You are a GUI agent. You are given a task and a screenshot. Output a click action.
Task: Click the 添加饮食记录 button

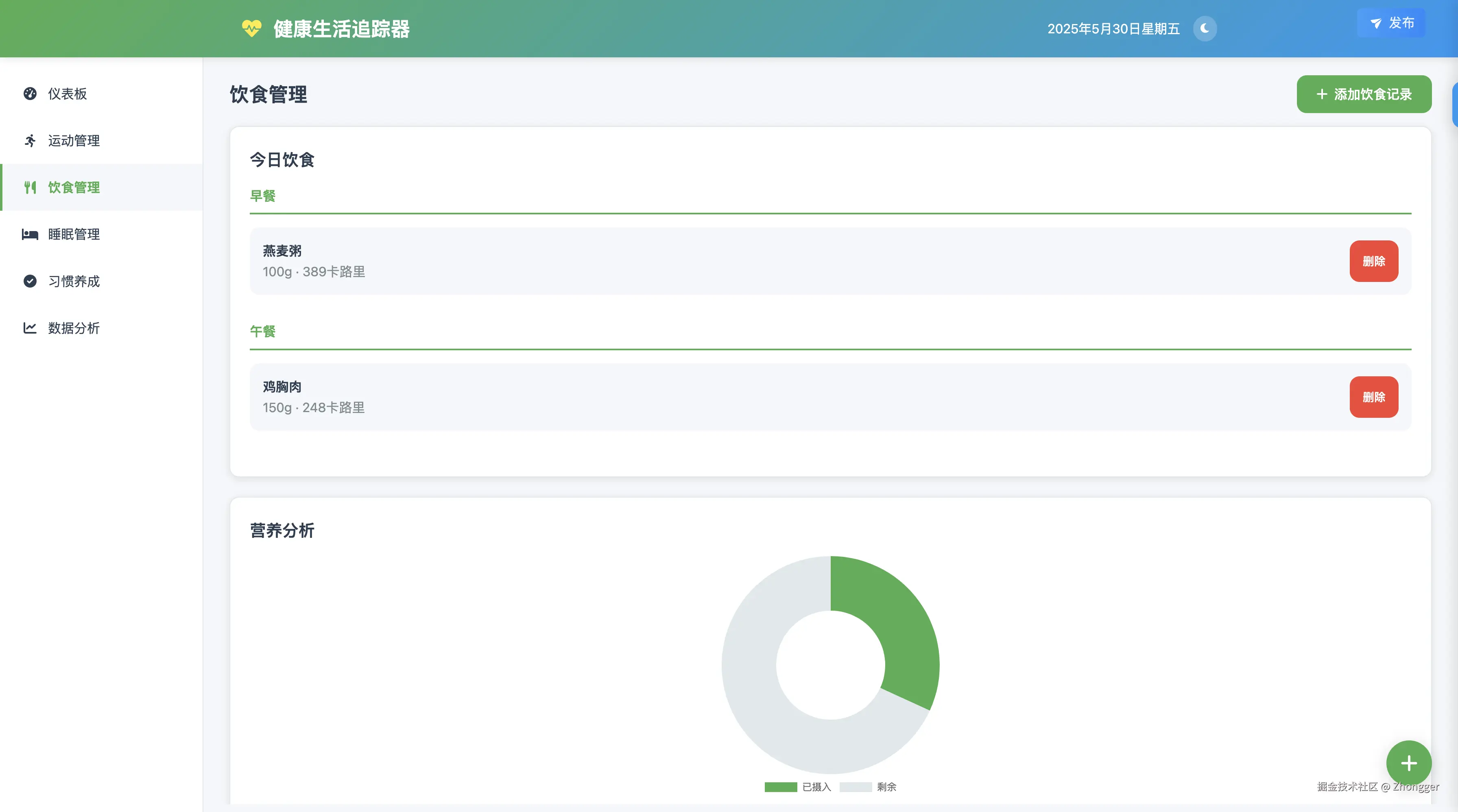1364,94
